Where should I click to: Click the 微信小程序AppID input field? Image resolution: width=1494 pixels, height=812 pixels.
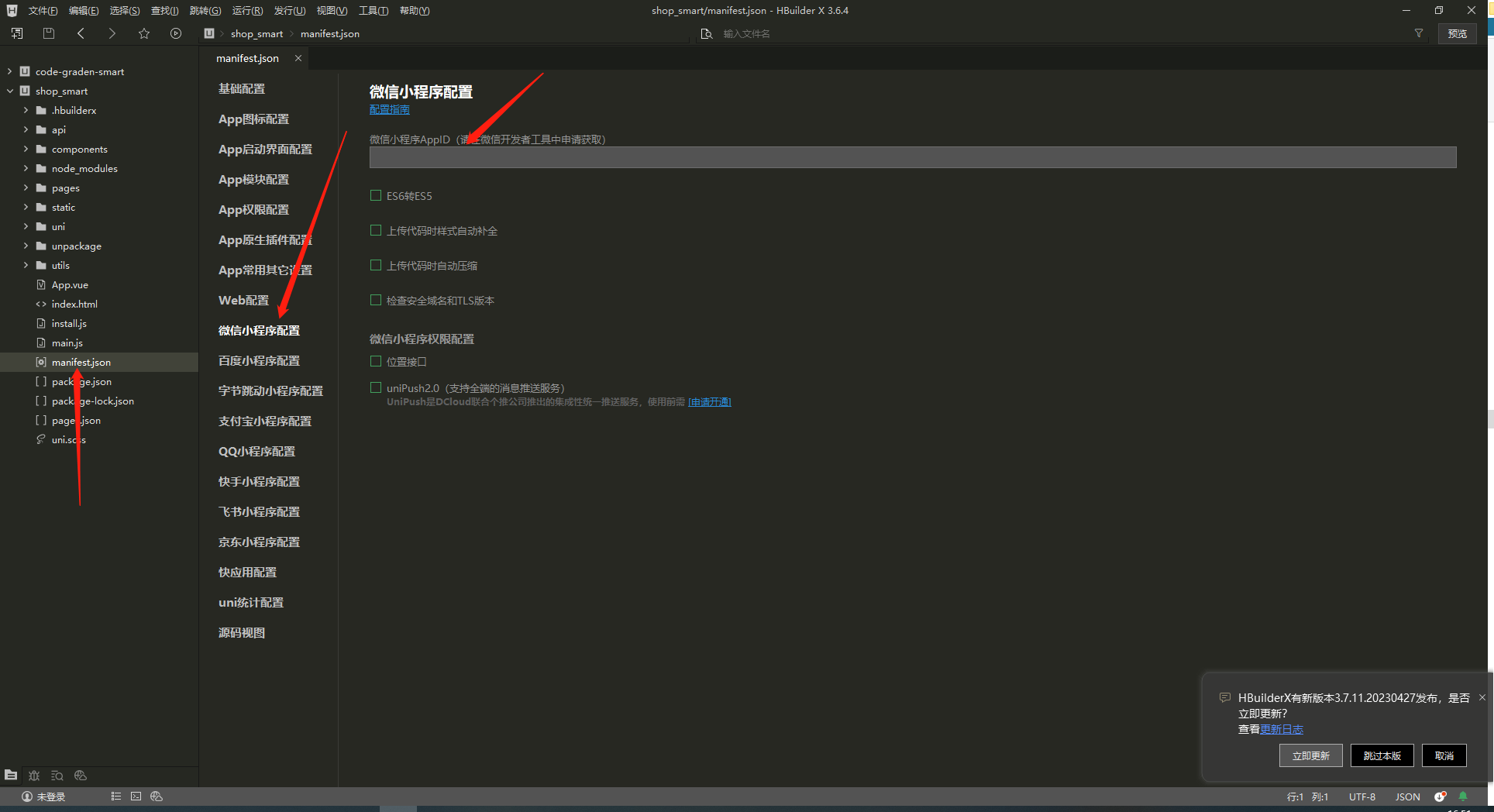coord(912,157)
